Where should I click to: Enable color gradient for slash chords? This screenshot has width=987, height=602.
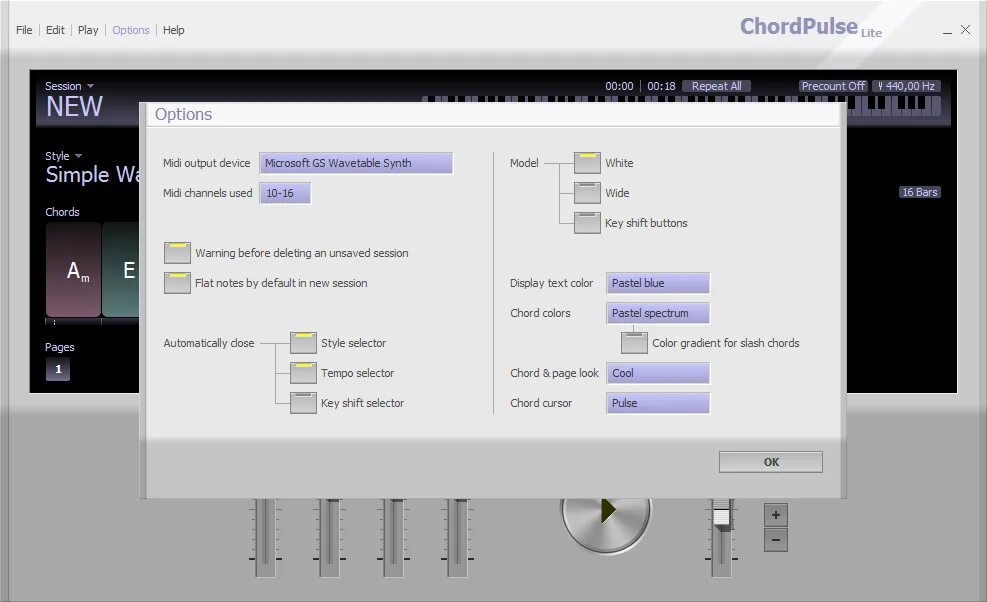634,343
